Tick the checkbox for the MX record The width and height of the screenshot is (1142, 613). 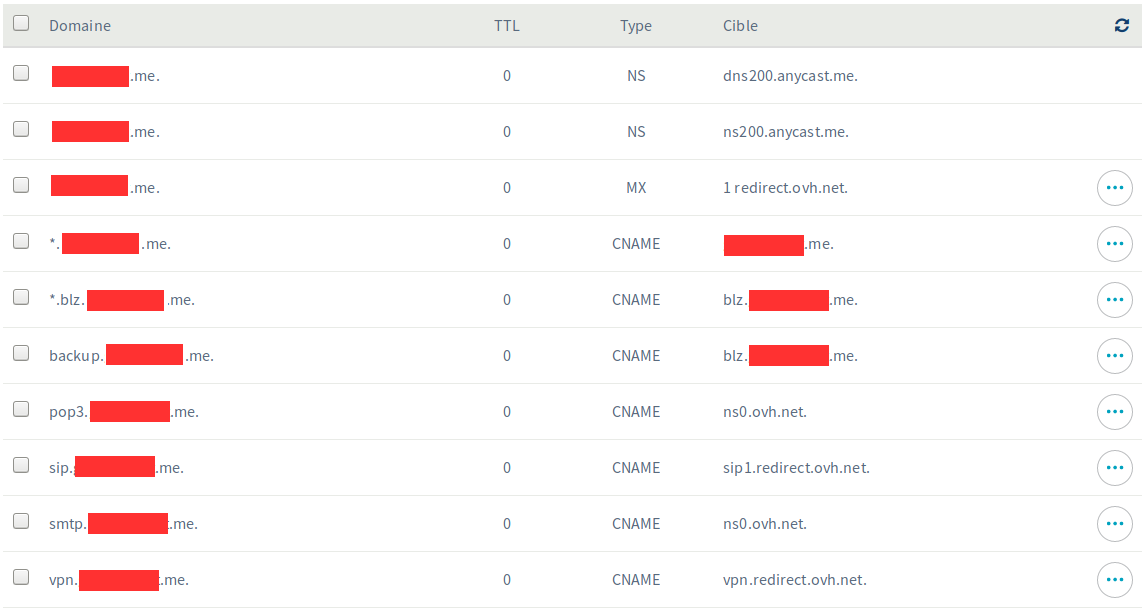click(21, 186)
